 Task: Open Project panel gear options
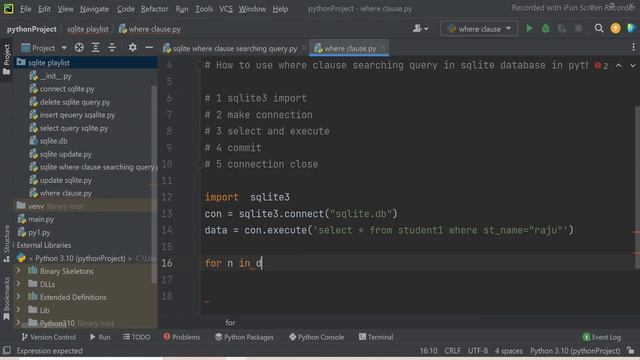click(132, 48)
